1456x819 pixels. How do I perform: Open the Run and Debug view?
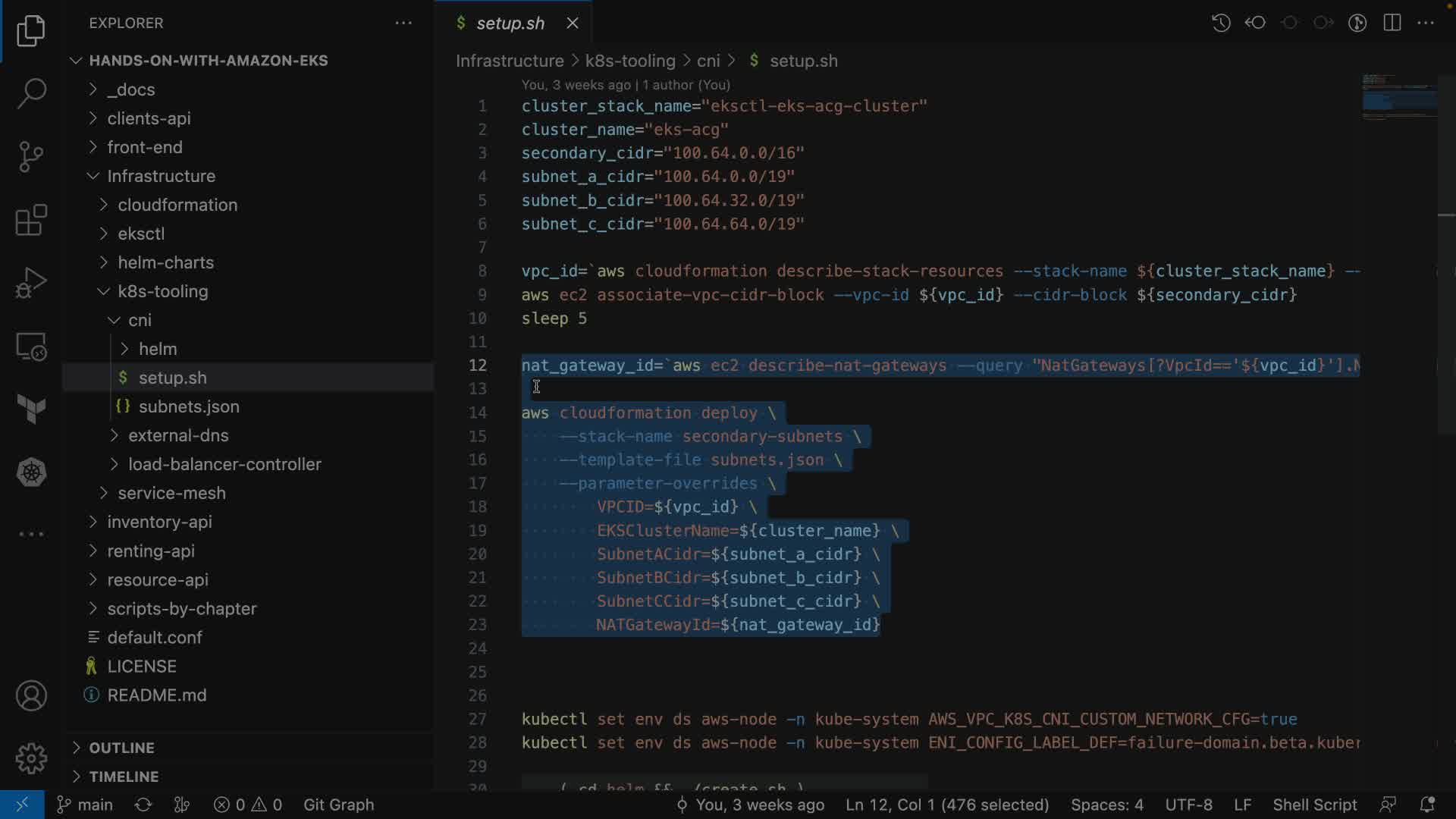pos(31,284)
